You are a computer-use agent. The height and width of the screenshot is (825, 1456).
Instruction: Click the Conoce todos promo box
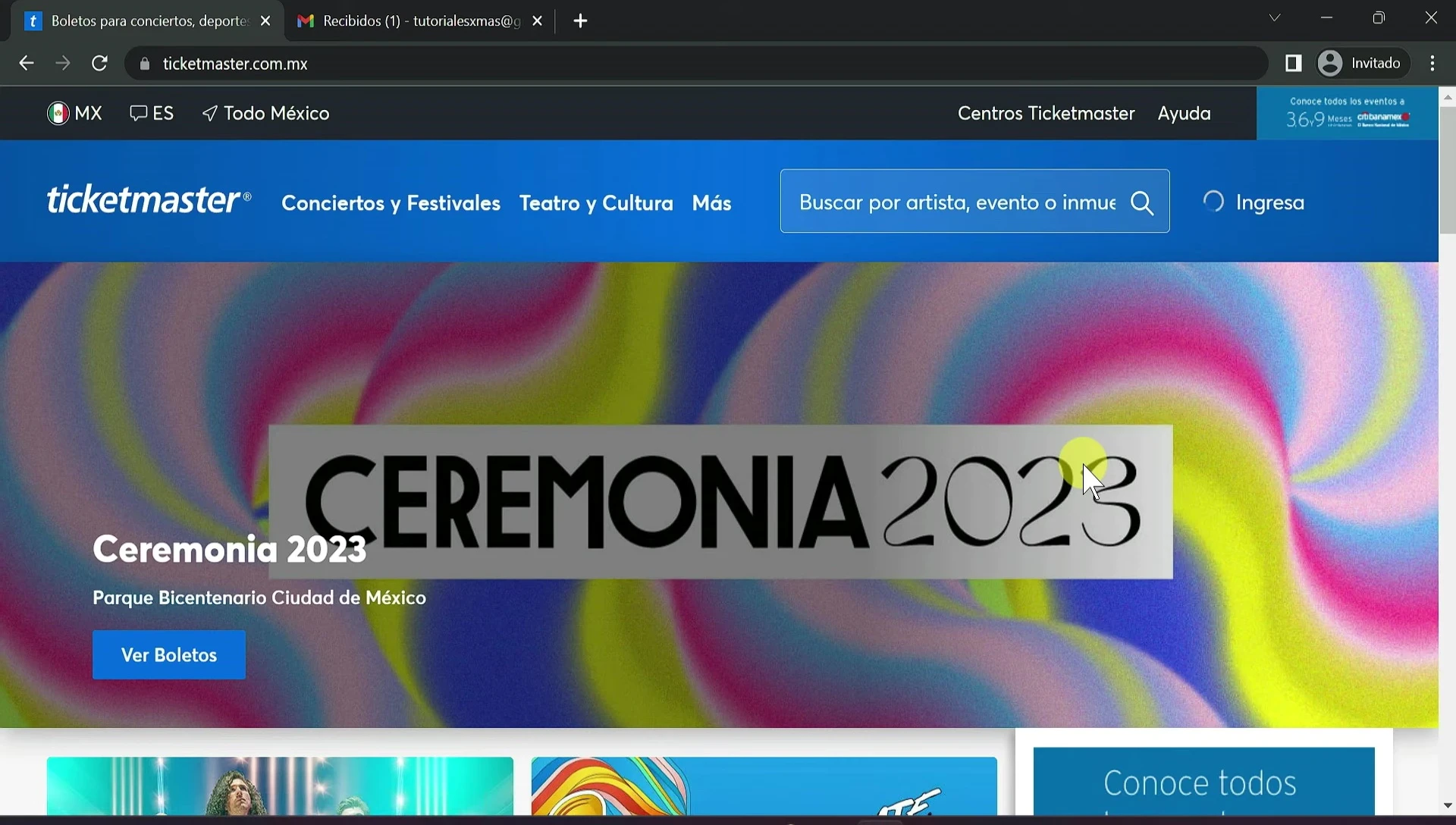point(1203,781)
